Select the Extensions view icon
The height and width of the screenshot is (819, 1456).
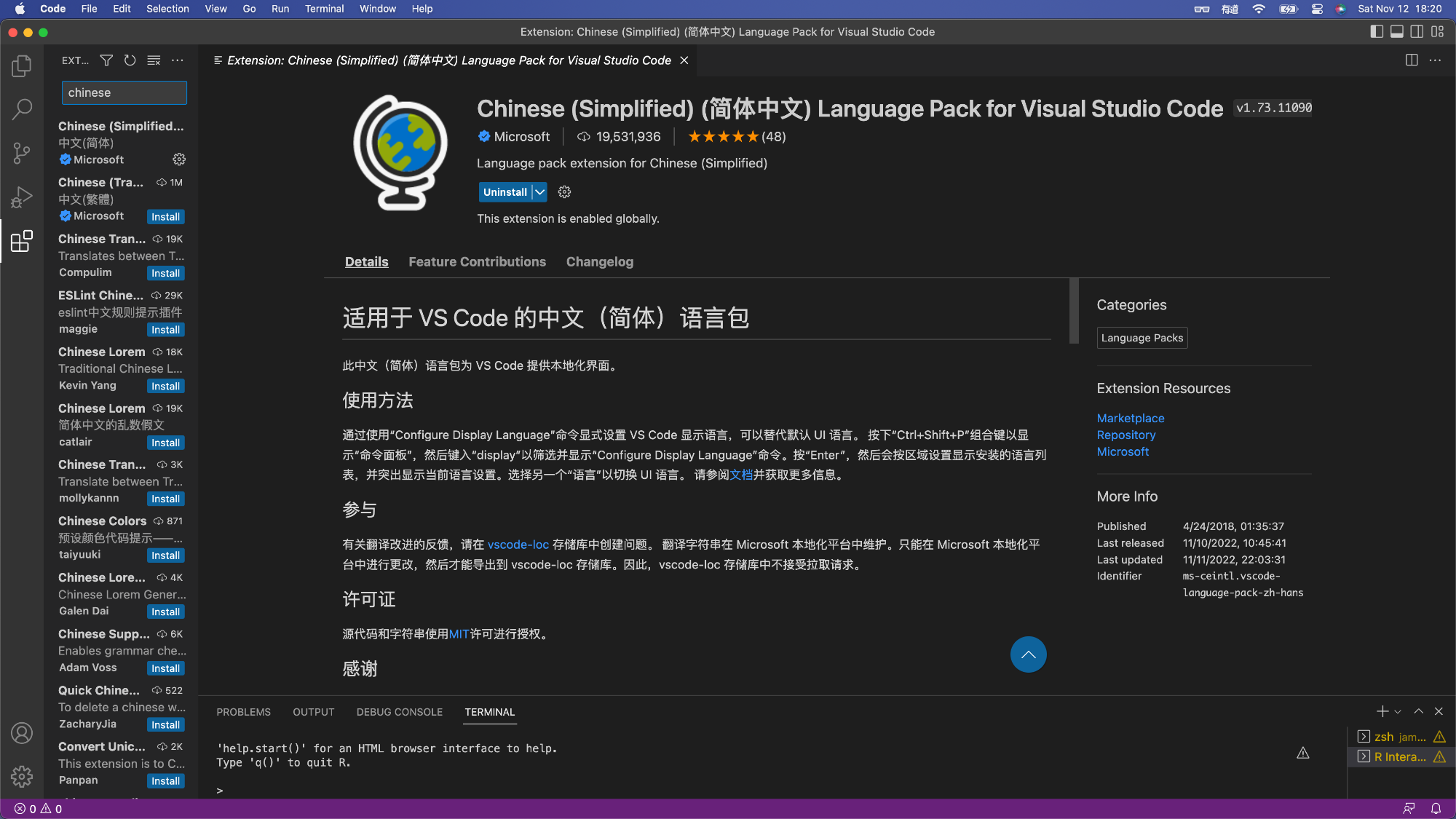pos(22,241)
